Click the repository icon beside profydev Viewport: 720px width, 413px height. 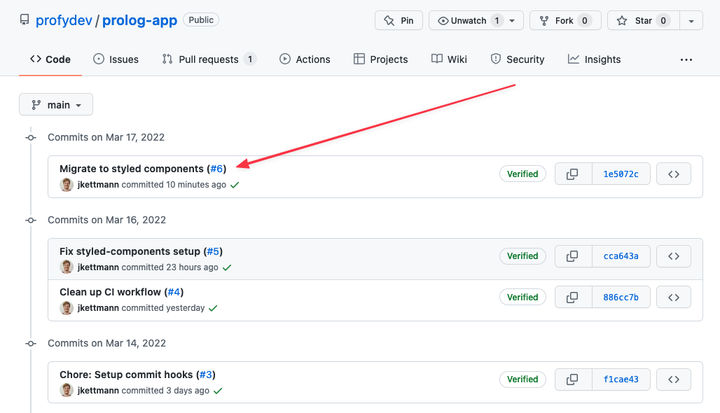tap(24, 20)
